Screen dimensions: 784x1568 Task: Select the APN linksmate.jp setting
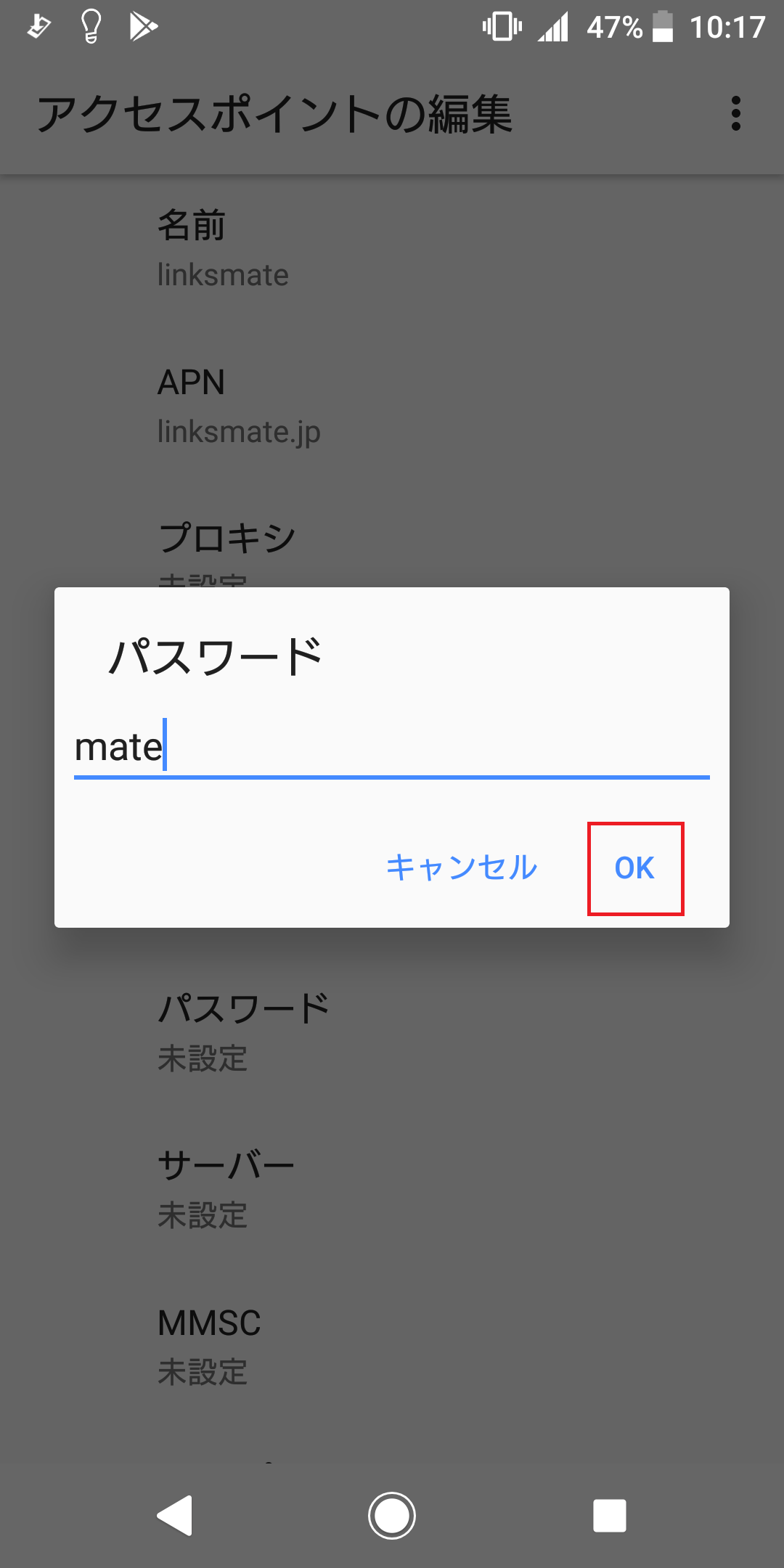point(392,406)
